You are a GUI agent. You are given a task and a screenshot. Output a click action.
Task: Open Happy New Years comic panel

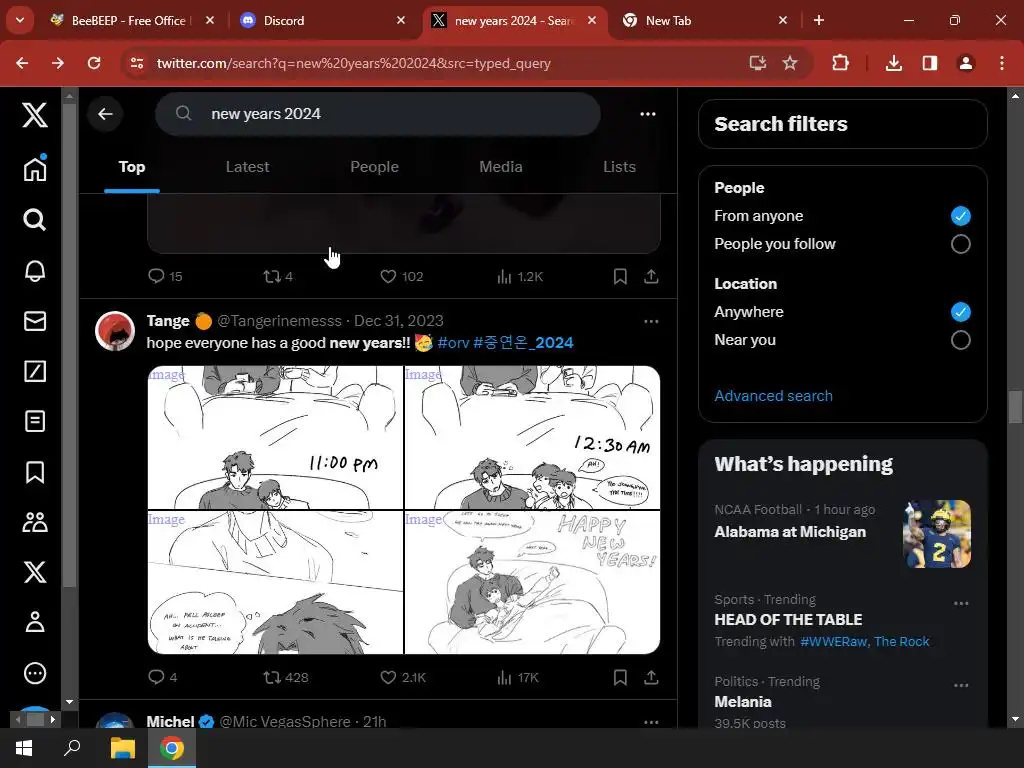tap(532, 582)
